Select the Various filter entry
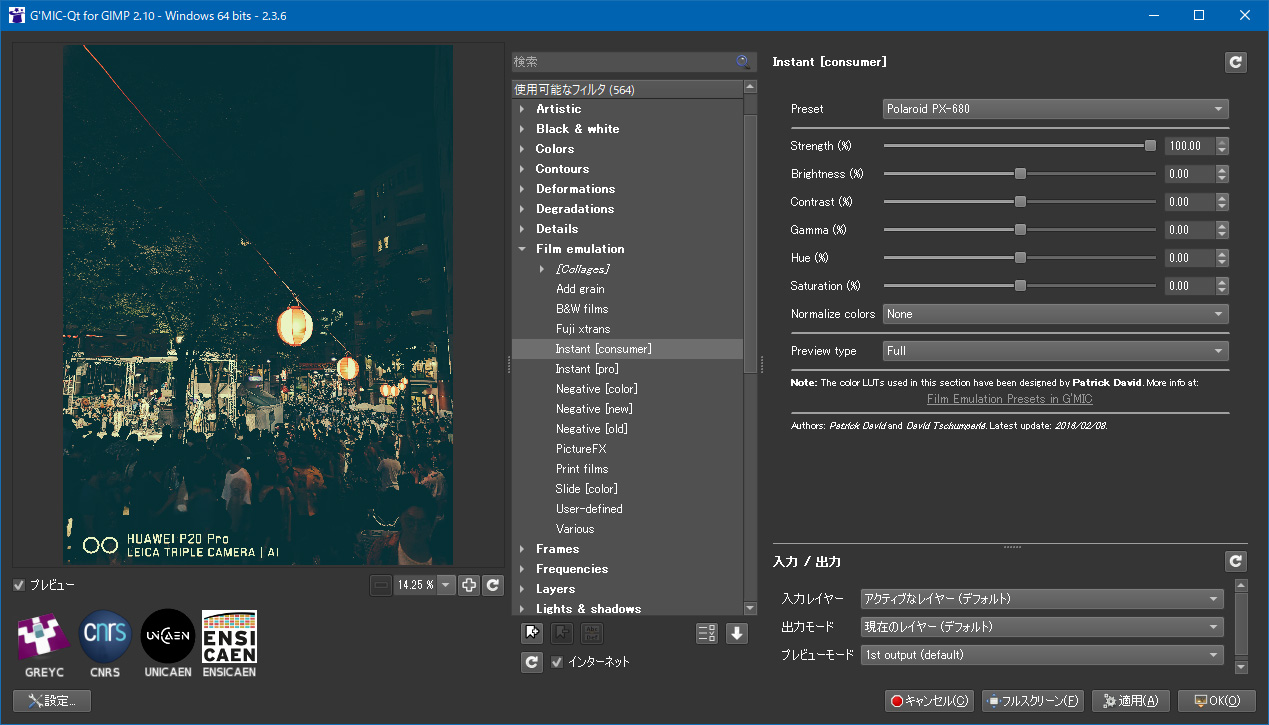 click(575, 529)
